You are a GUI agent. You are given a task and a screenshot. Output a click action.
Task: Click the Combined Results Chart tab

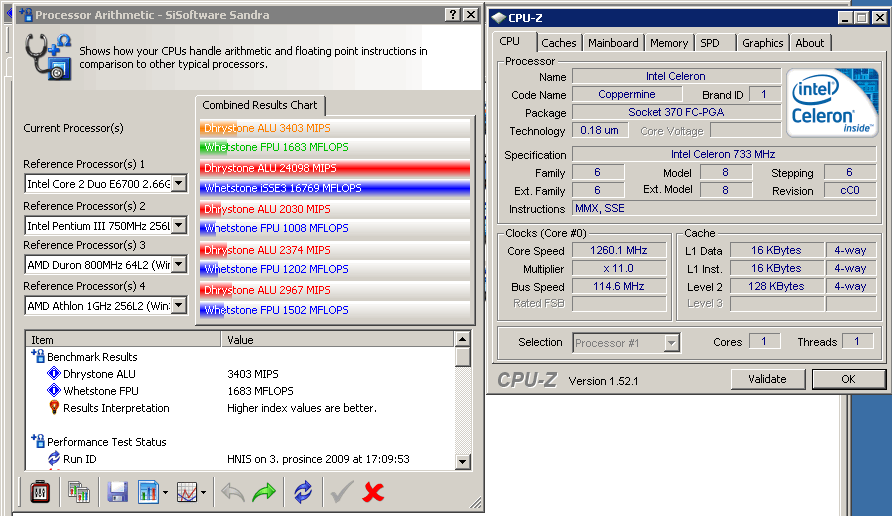click(x=260, y=105)
